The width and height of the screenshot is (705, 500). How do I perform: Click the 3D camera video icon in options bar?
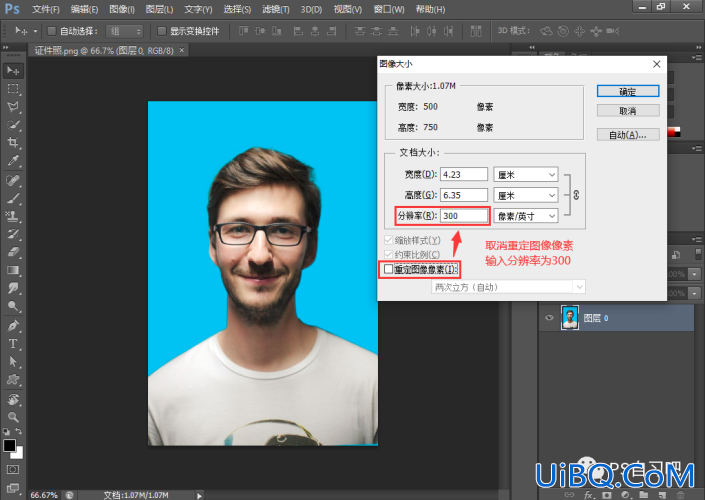[612, 31]
